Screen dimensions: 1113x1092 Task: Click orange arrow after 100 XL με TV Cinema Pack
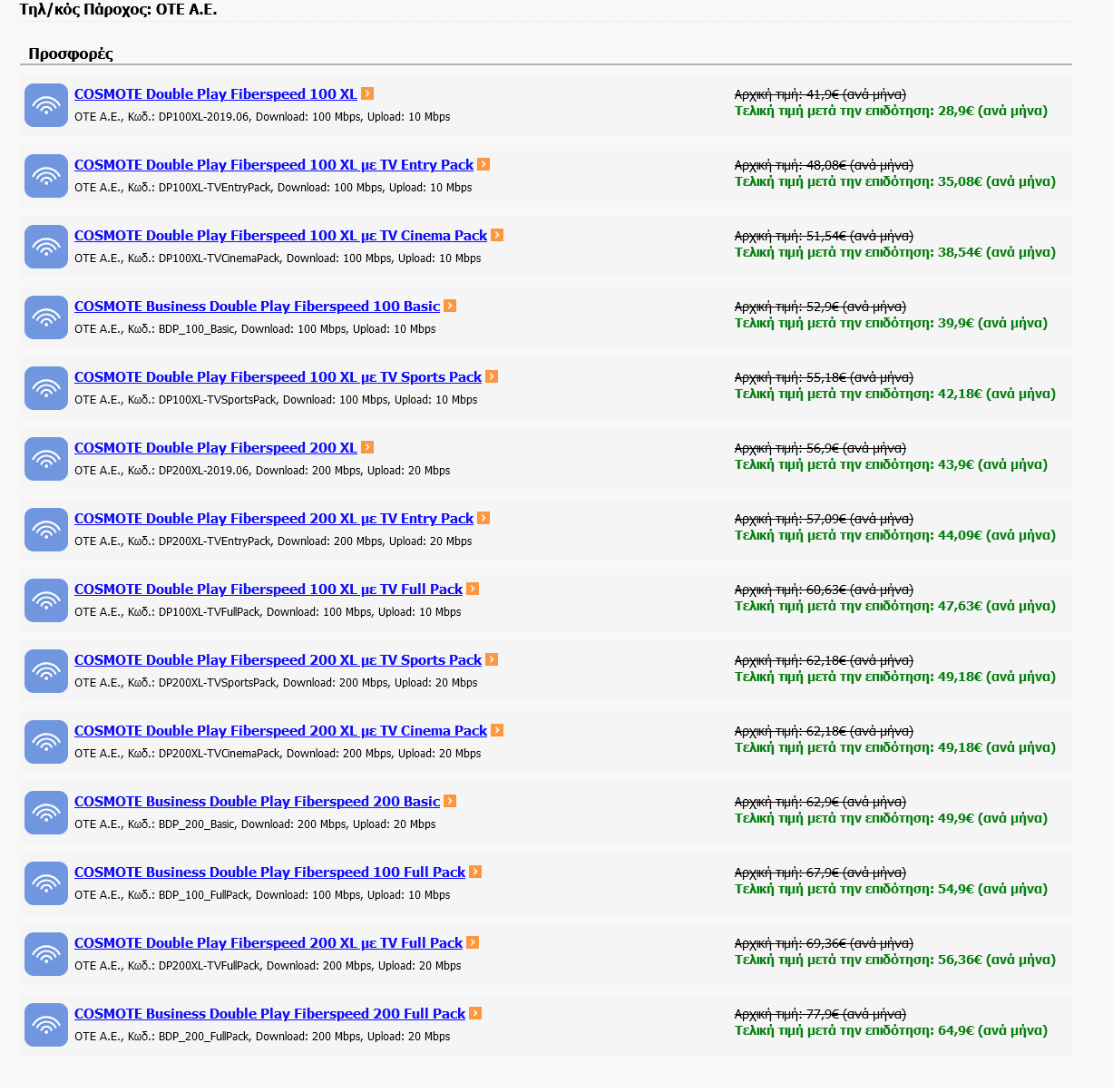point(497,235)
